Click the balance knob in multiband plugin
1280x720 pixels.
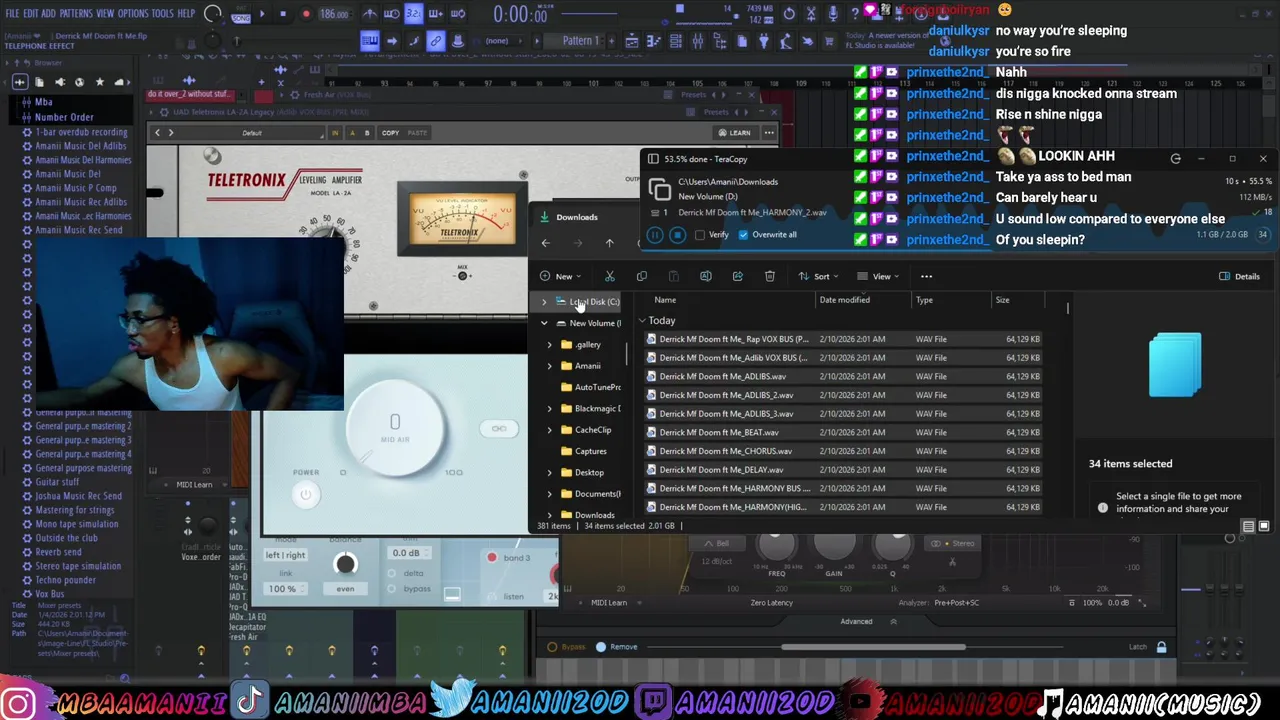[345, 565]
